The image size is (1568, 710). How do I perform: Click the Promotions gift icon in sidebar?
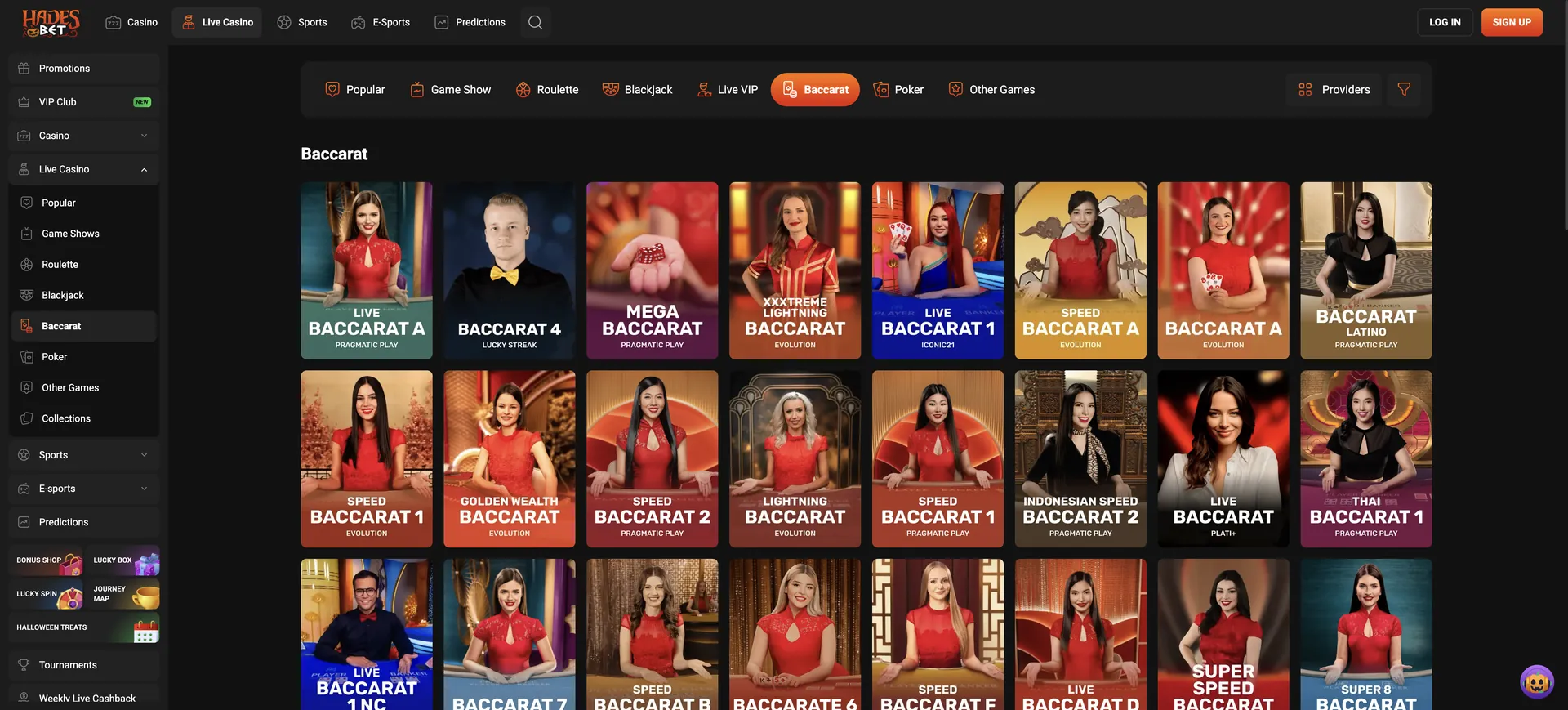24,69
